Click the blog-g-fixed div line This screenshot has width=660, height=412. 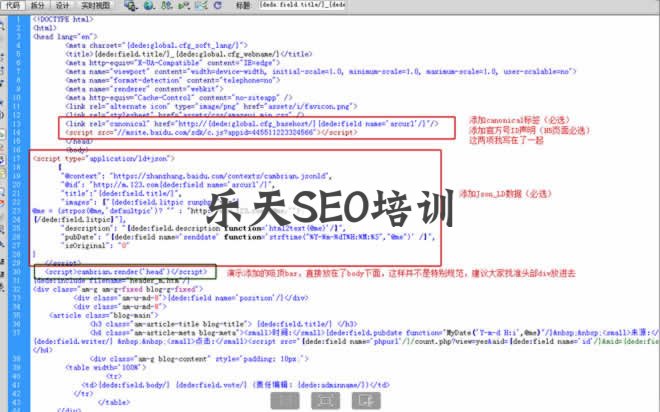[118, 290]
